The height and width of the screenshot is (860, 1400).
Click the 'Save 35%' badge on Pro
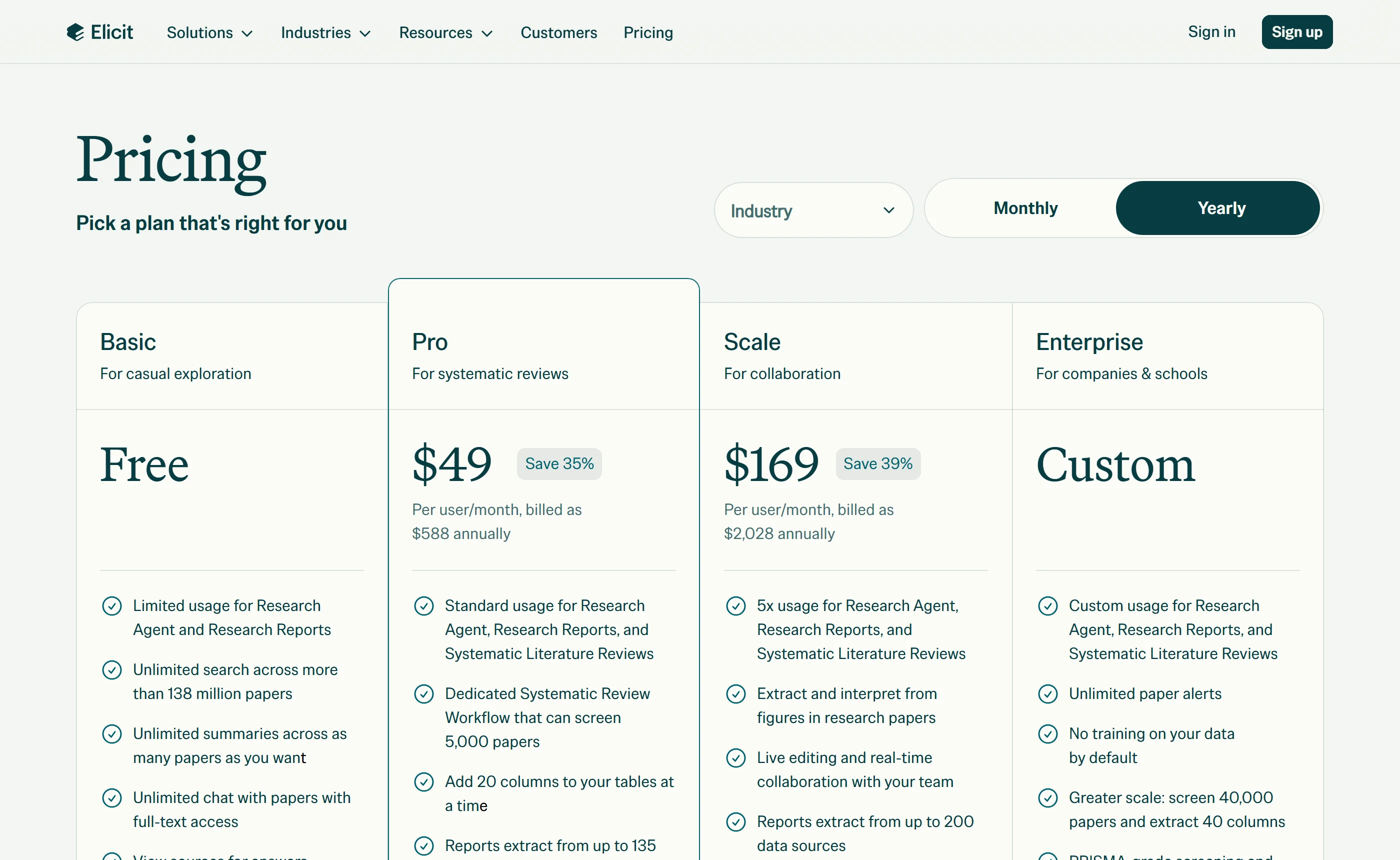click(559, 463)
